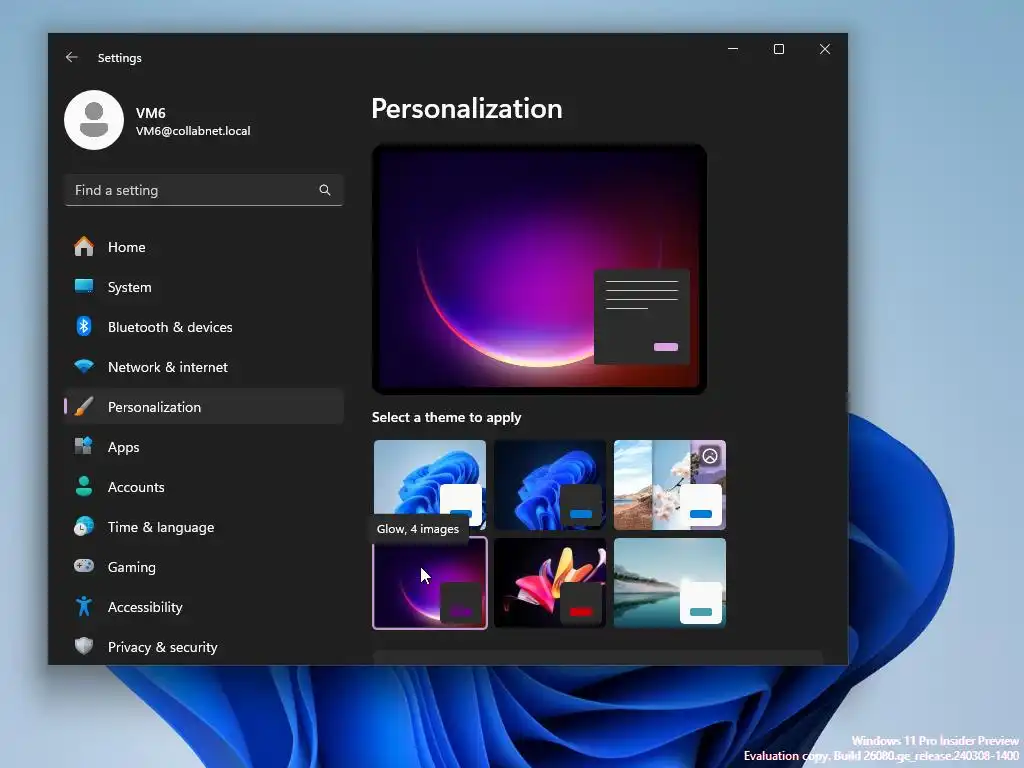Apply the Windows dark bloom theme

[x=550, y=485]
